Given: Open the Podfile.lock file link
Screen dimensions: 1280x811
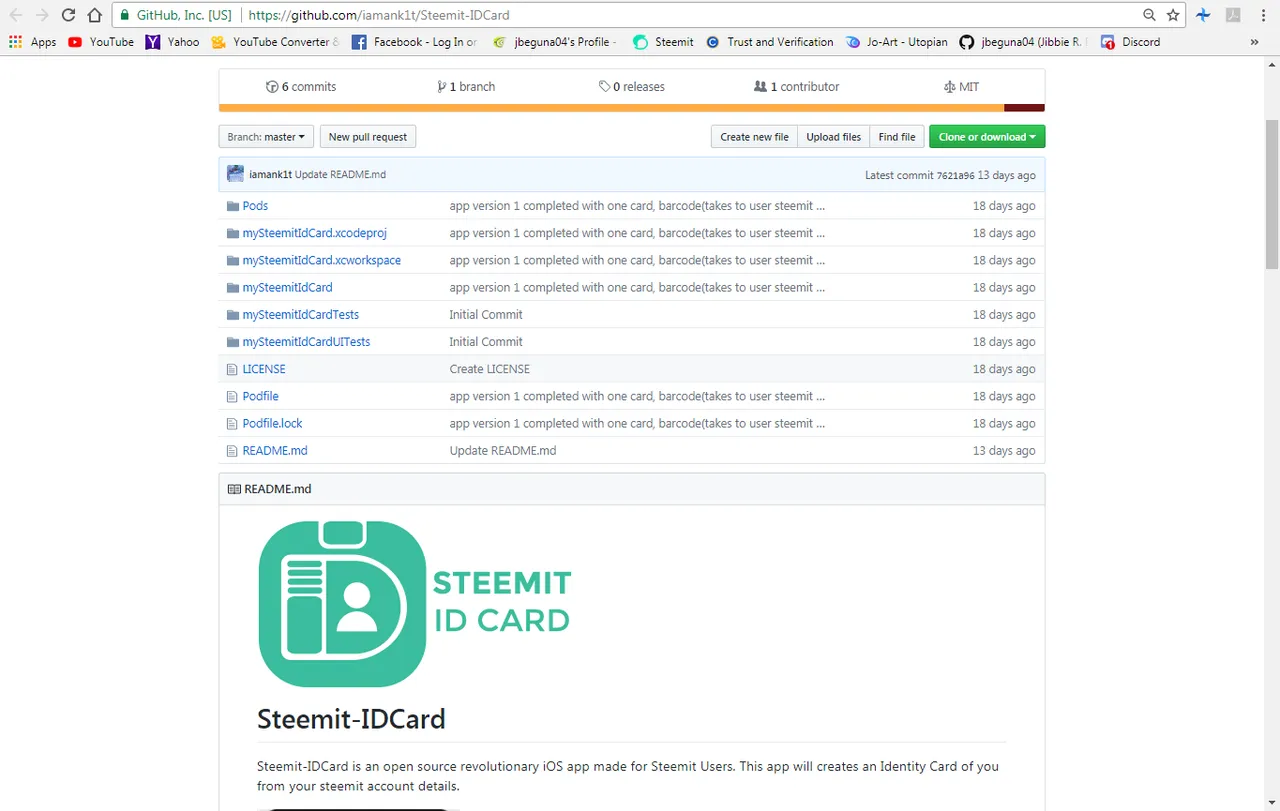Looking at the screenshot, I should [x=272, y=424].
